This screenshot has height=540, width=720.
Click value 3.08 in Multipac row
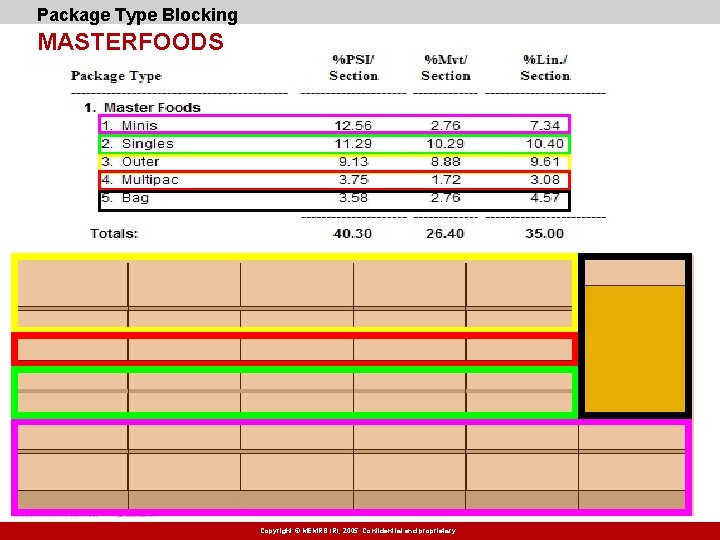545,180
